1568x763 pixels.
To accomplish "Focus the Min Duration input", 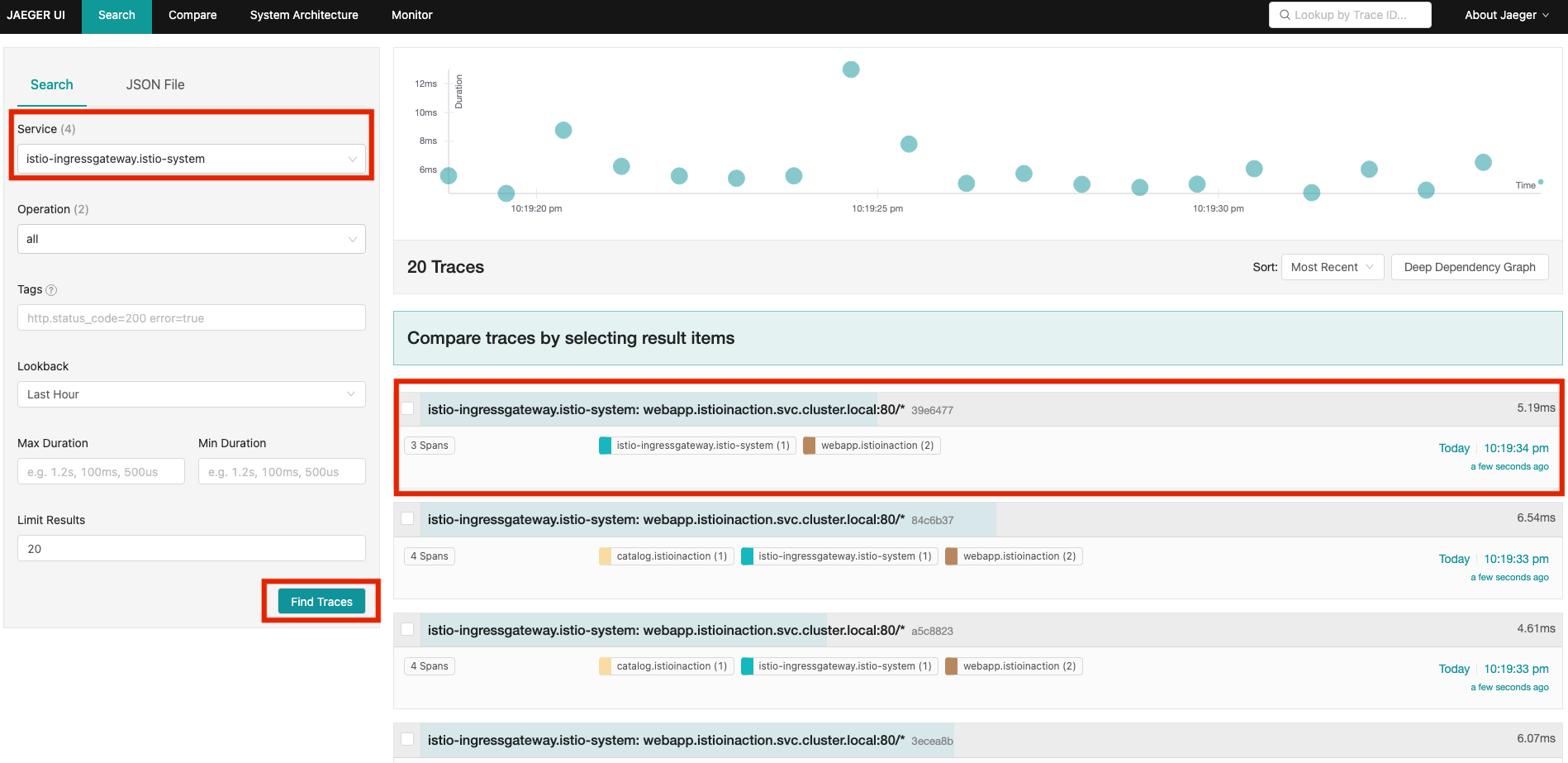I will pos(282,471).
